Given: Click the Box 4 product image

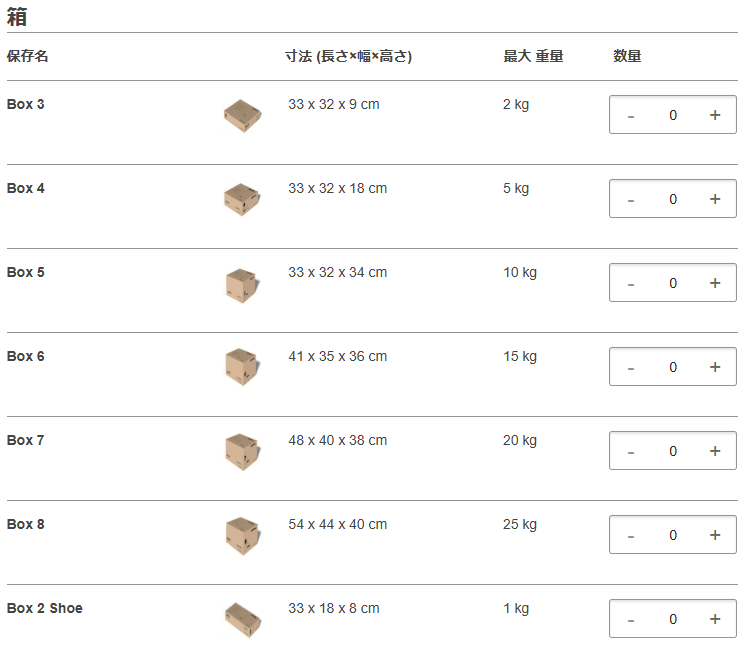Looking at the screenshot, I should point(242,200).
